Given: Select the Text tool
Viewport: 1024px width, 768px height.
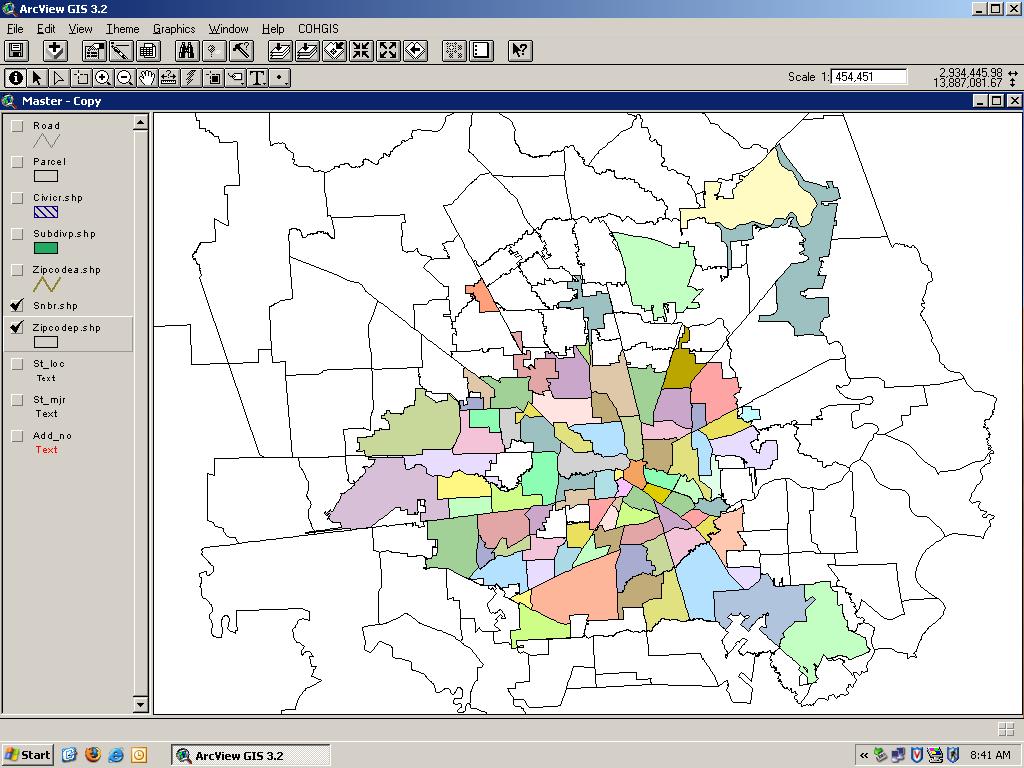Looking at the screenshot, I should pyautogui.click(x=257, y=78).
